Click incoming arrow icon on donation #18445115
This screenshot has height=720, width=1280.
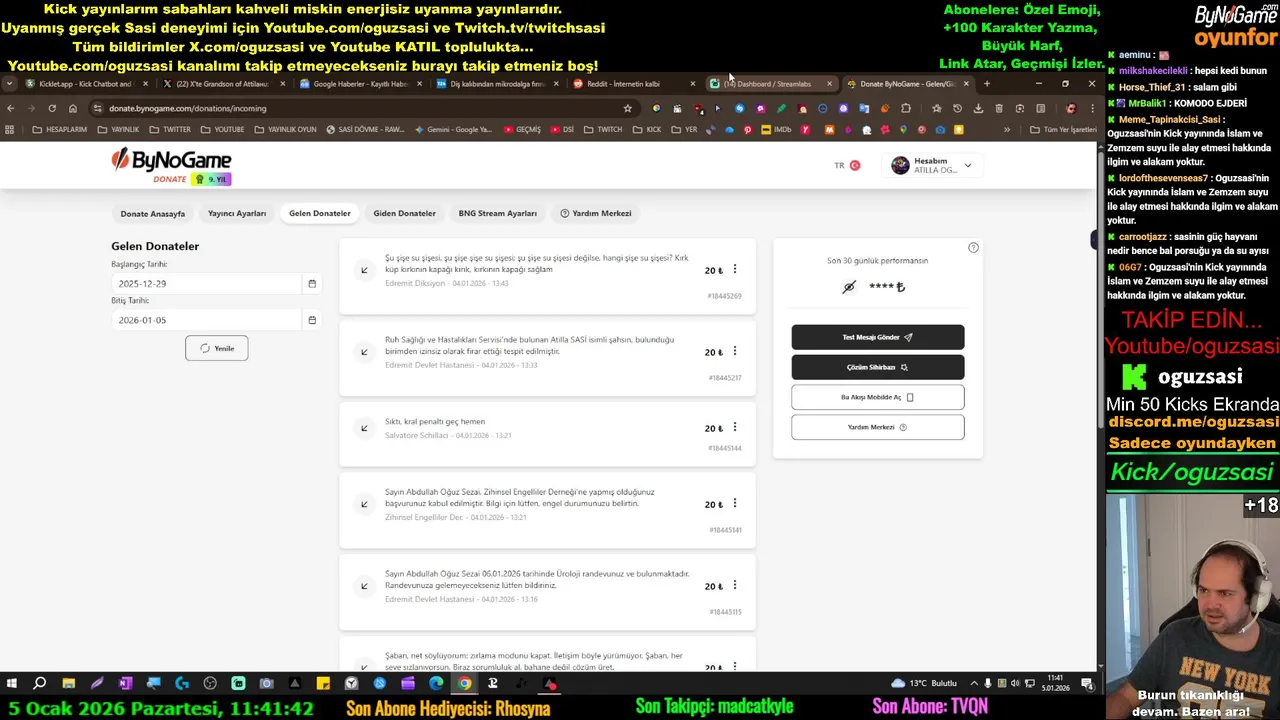pyautogui.click(x=364, y=586)
